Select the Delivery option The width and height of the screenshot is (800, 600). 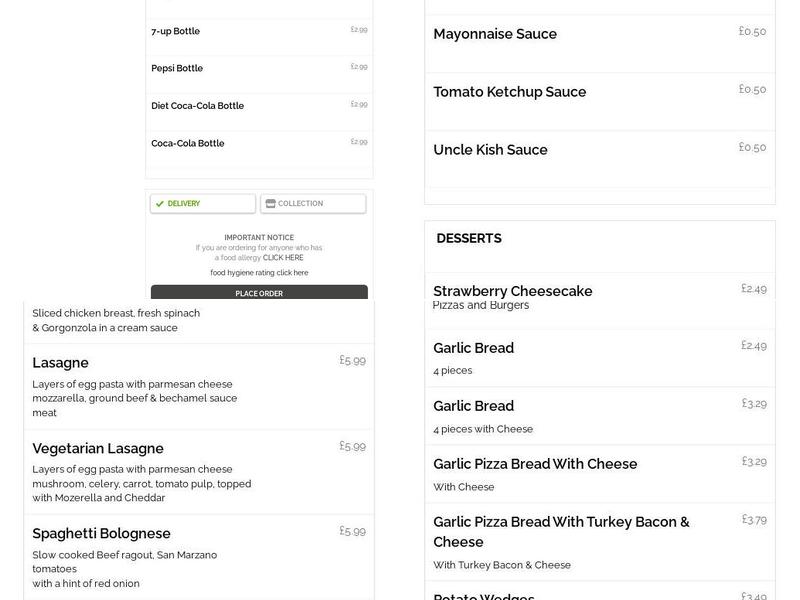(x=201, y=203)
